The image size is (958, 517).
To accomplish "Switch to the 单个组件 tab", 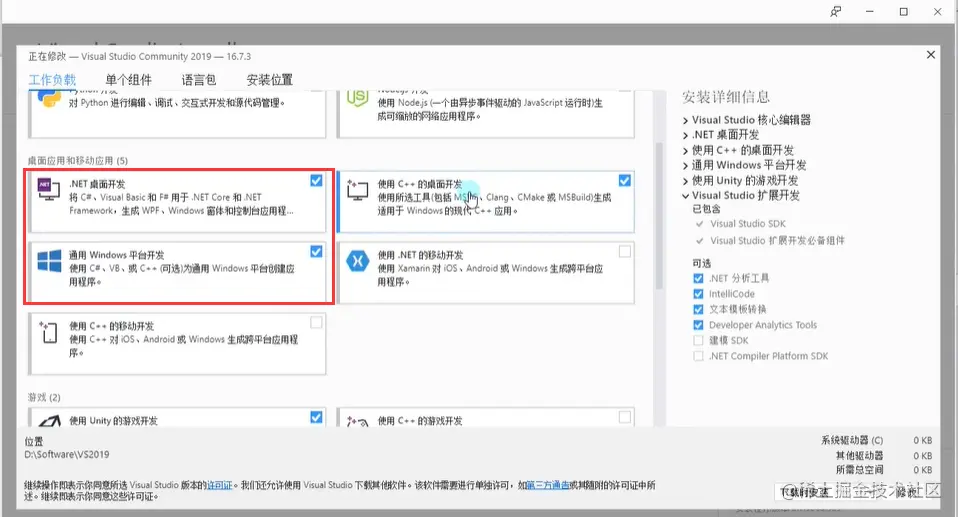I will [128, 80].
